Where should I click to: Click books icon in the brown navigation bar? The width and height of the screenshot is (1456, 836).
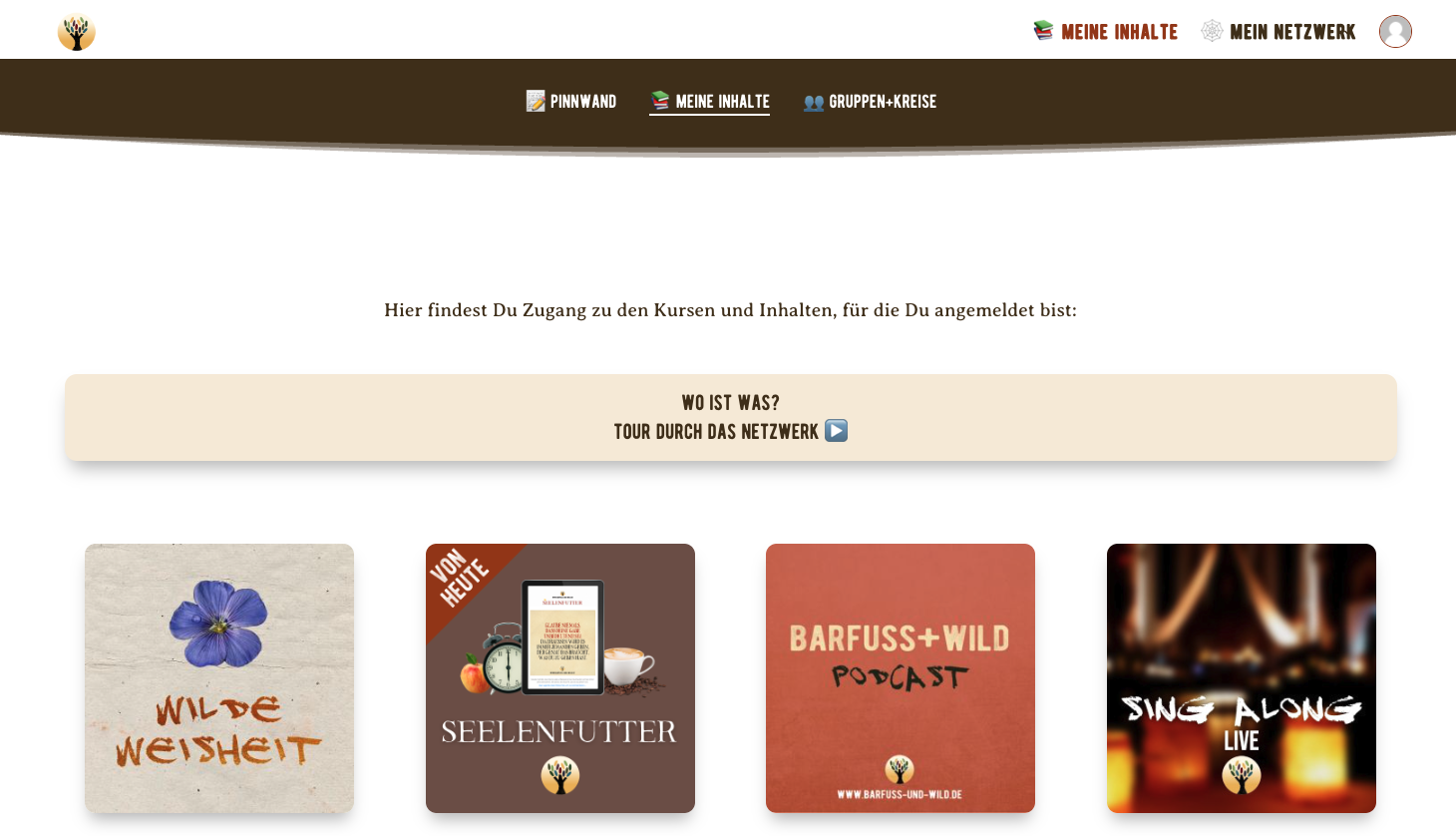click(x=660, y=101)
